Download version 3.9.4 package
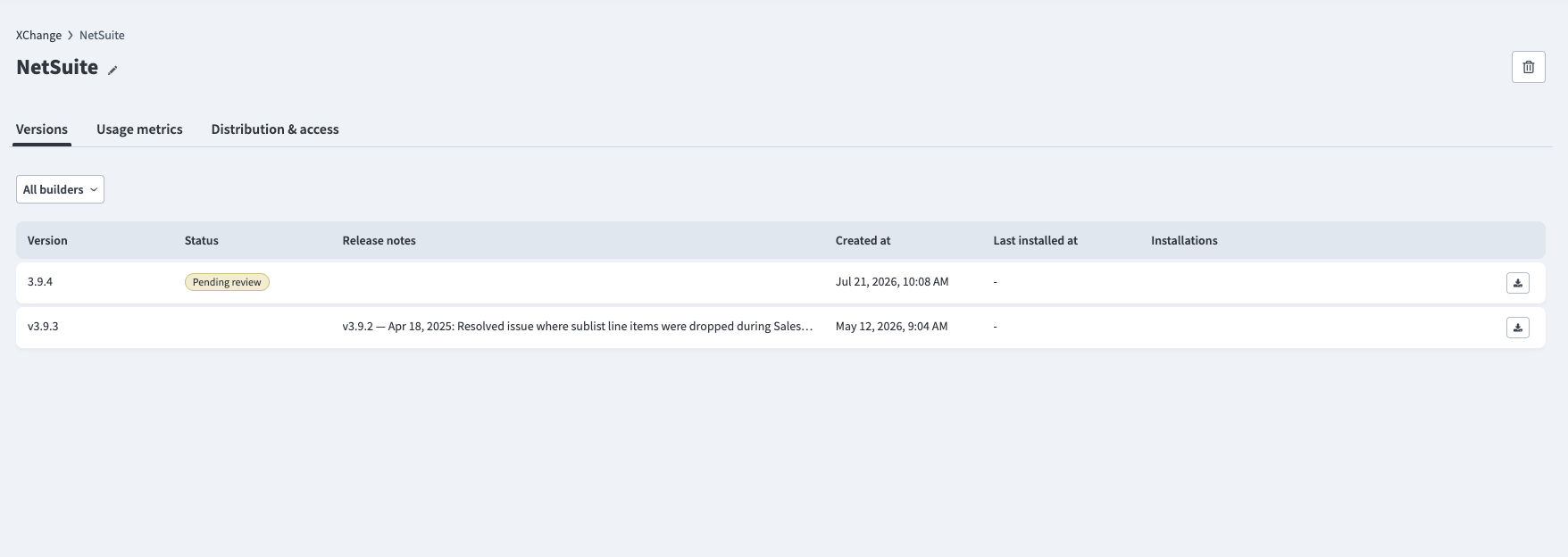 coord(1517,283)
